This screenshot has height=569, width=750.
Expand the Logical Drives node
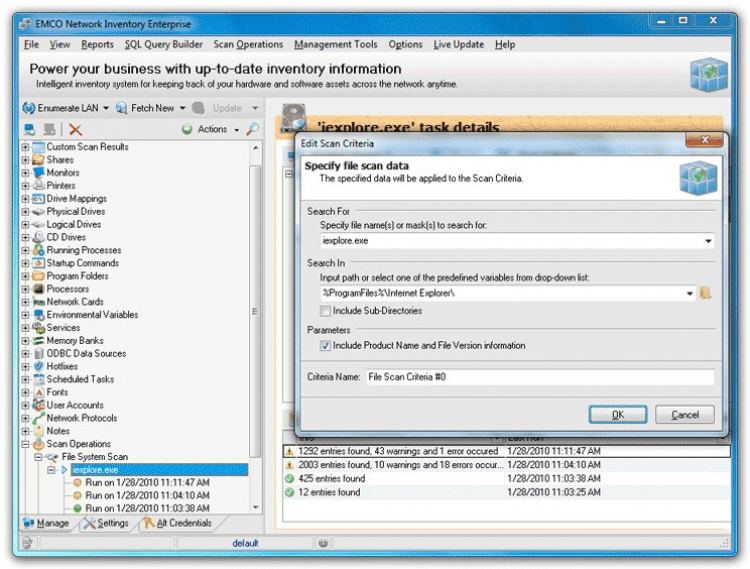point(25,224)
